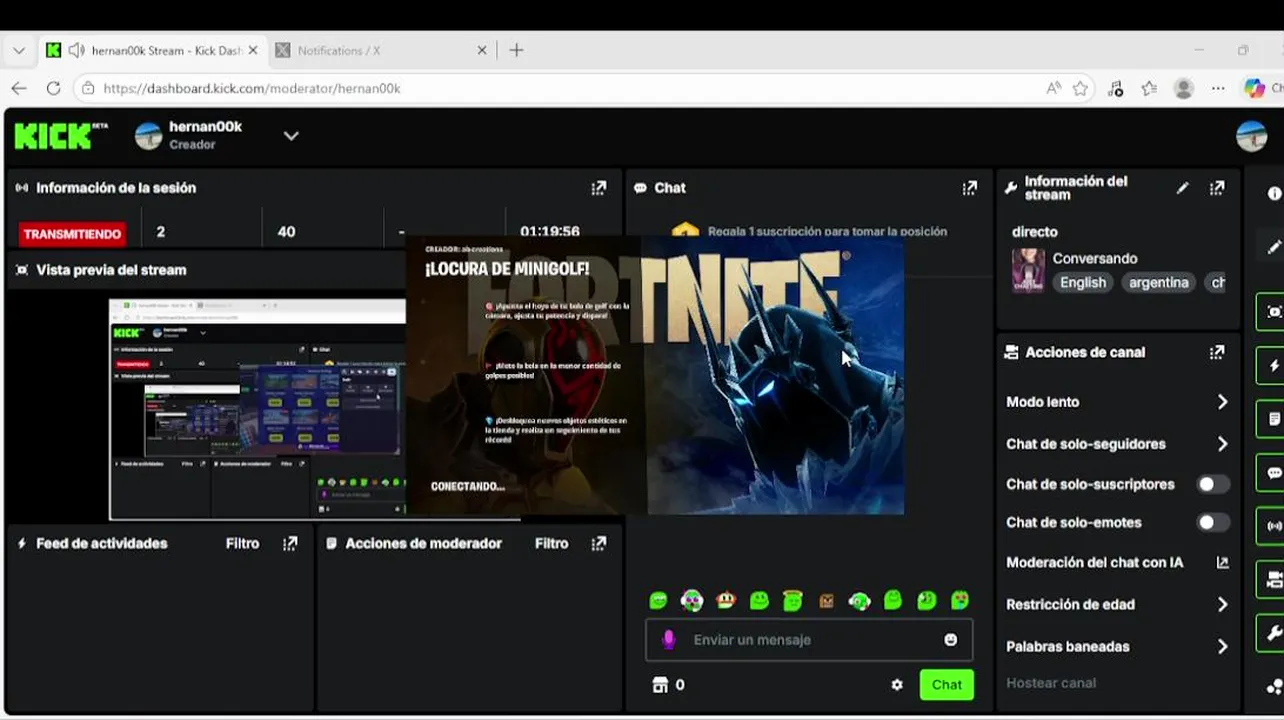Open Filtro in Acciones de moderador
The width and height of the screenshot is (1284, 720).
pyautogui.click(x=551, y=544)
